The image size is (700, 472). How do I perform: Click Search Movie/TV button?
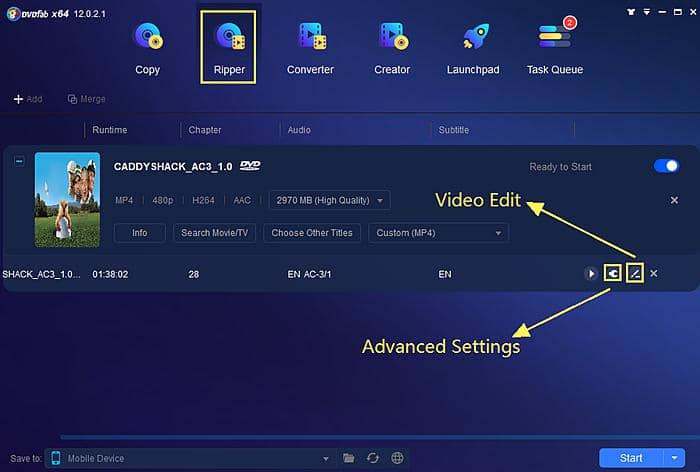point(214,233)
